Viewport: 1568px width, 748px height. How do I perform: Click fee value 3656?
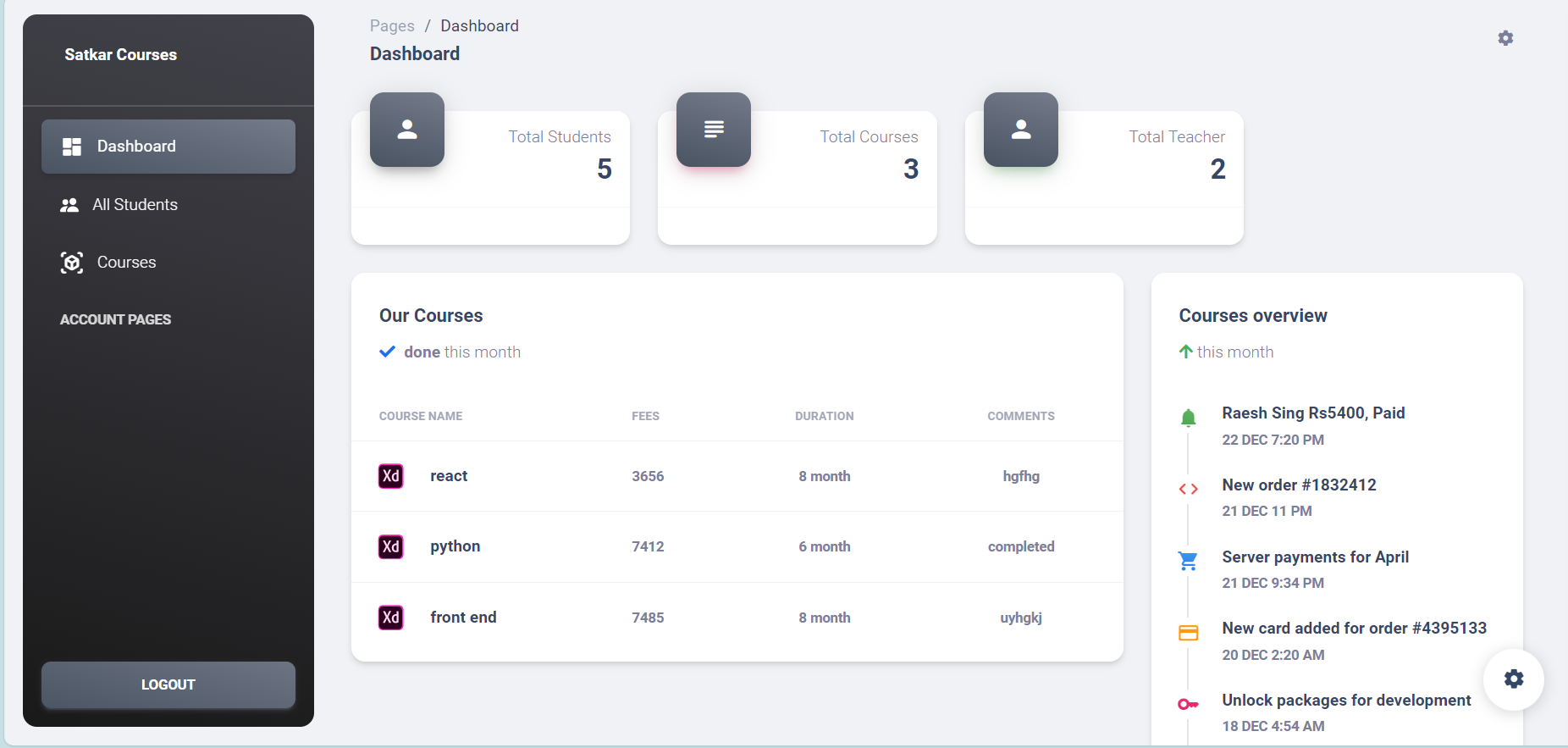[x=648, y=476]
